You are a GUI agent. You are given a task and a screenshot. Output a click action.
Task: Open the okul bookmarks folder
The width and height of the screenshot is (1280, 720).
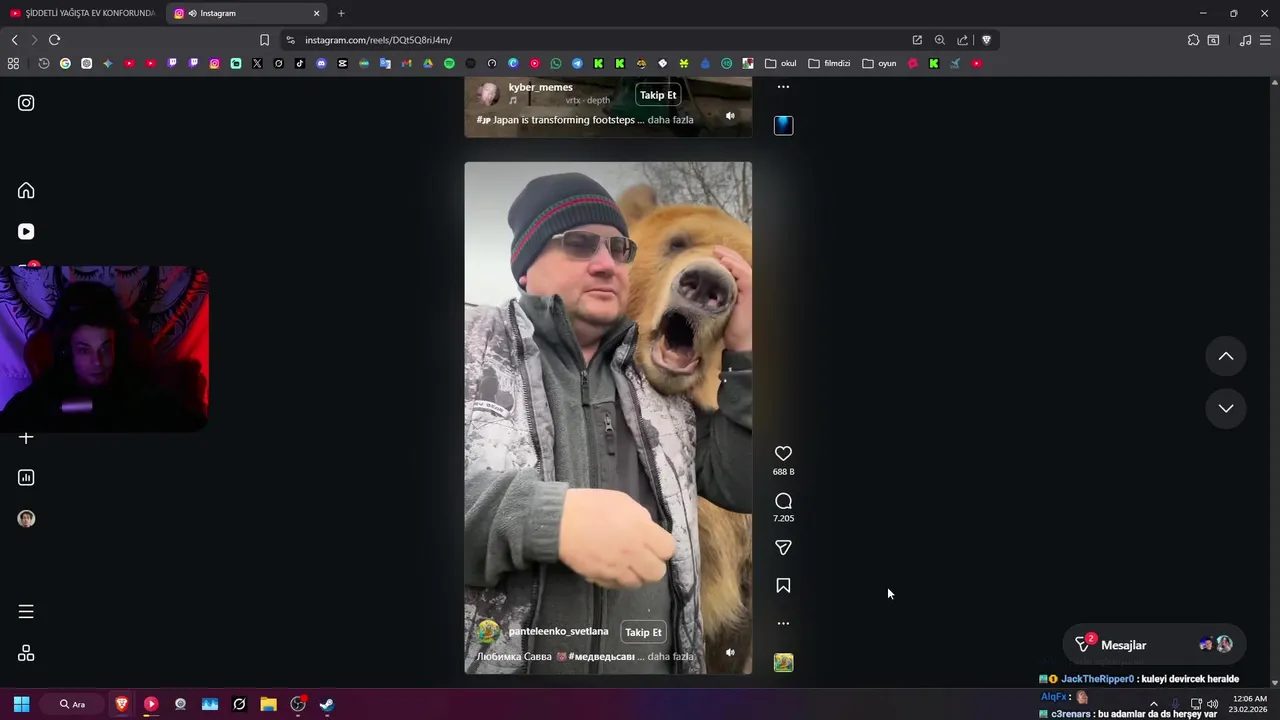point(781,63)
